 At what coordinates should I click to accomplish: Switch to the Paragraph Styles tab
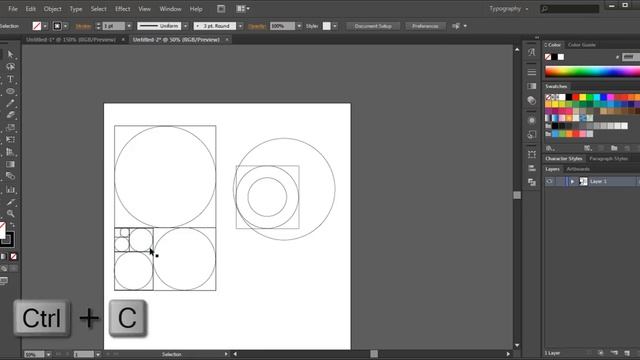pyautogui.click(x=608, y=158)
